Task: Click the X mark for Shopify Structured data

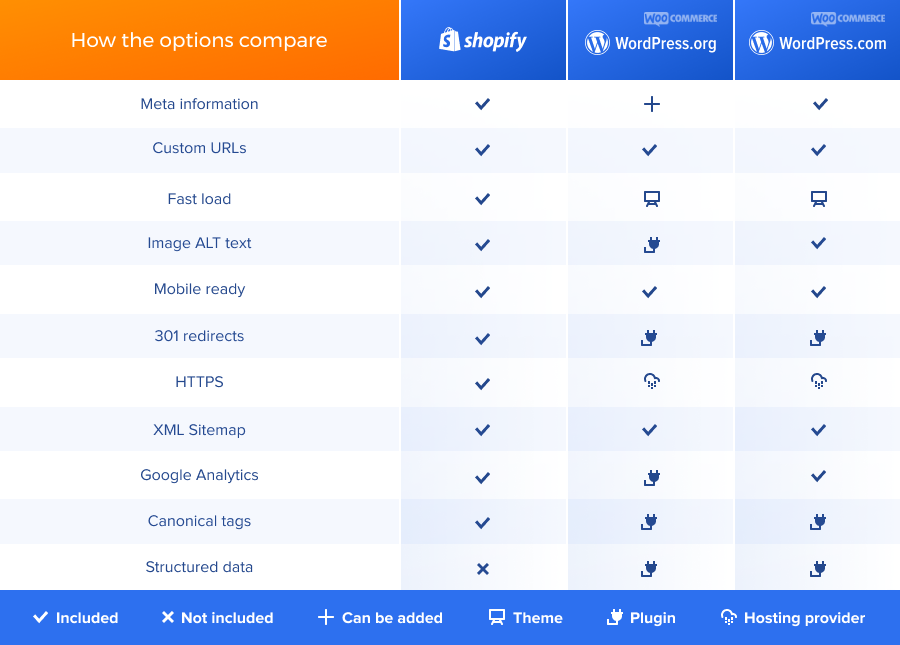Action: pyautogui.click(x=483, y=568)
